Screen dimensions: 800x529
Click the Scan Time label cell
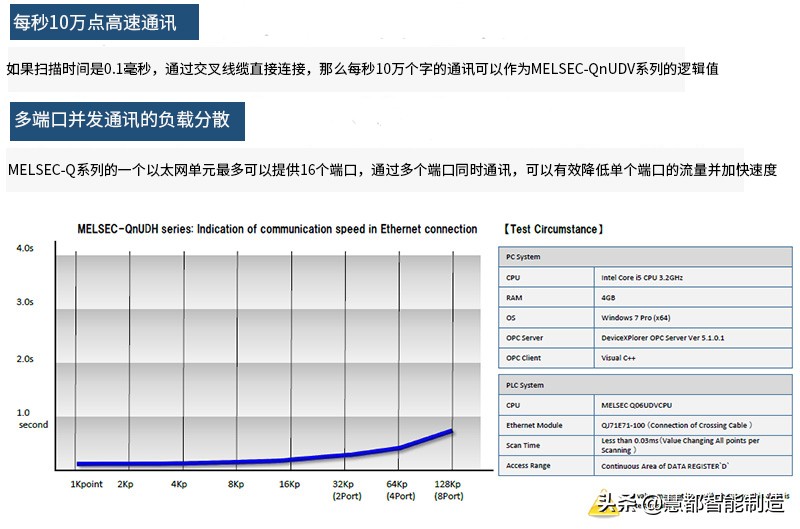click(x=546, y=445)
